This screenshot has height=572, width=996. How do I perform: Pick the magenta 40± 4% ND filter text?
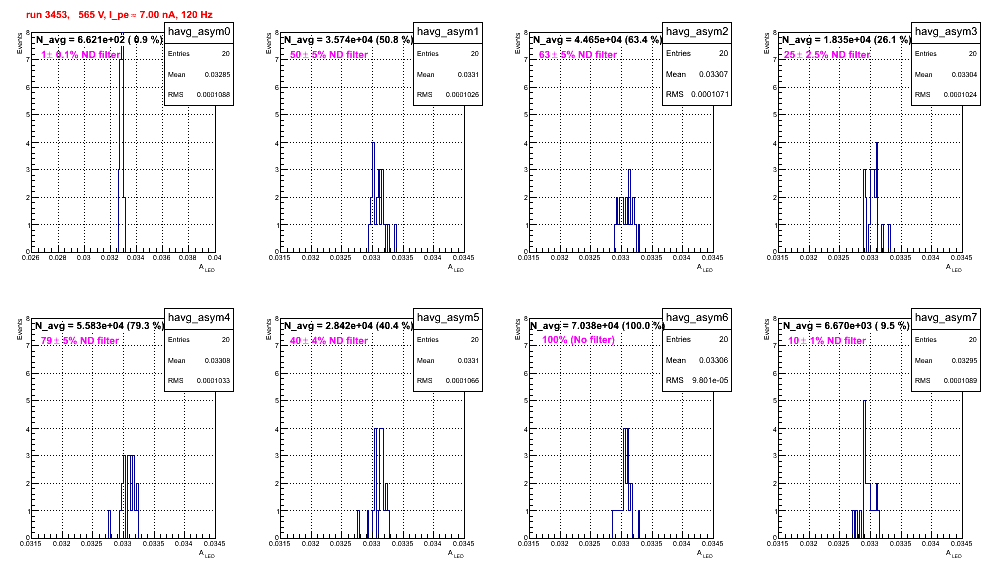329,341
